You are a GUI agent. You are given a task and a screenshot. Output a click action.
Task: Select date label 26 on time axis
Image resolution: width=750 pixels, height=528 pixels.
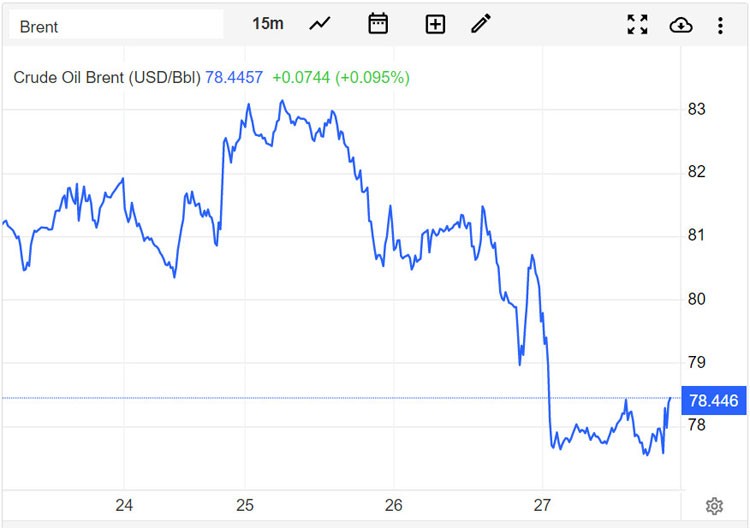393,506
